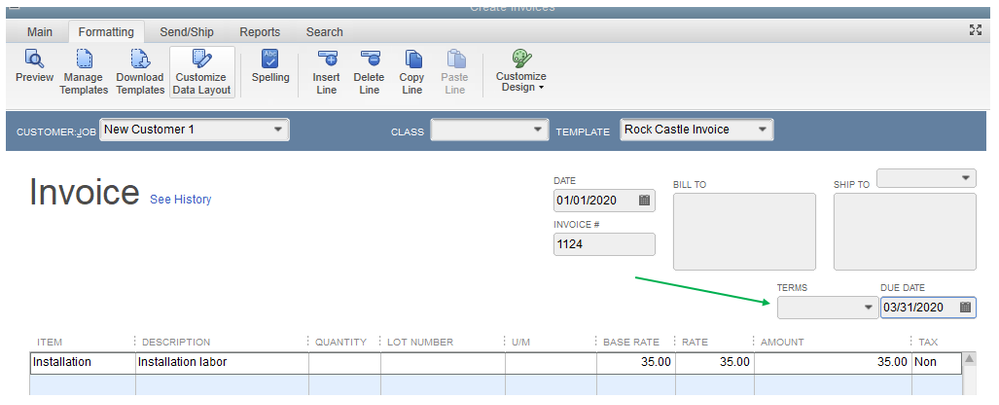
Task: Toggle full-screen with the expand icon
Action: pos(975,30)
